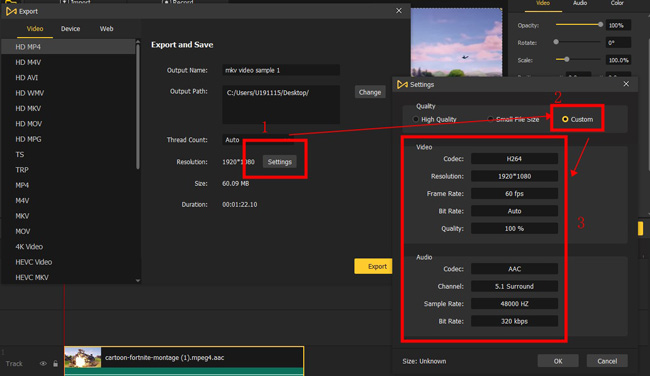Open Quality 100 % dropdown
Viewport: 650px width, 376px height.
pyautogui.click(x=514, y=228)
